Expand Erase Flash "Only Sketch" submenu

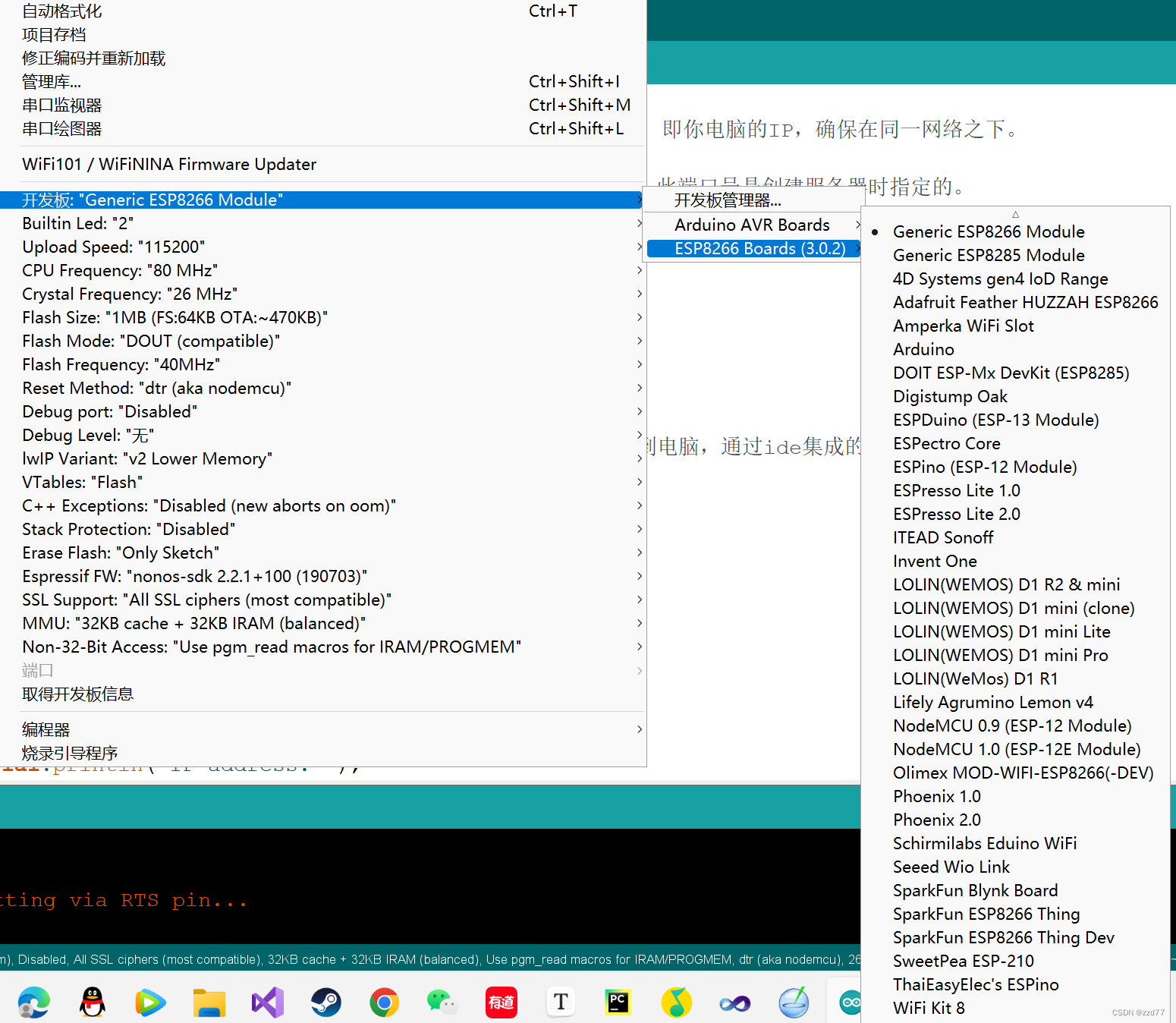pyautogui.click(x=322, y=552)
